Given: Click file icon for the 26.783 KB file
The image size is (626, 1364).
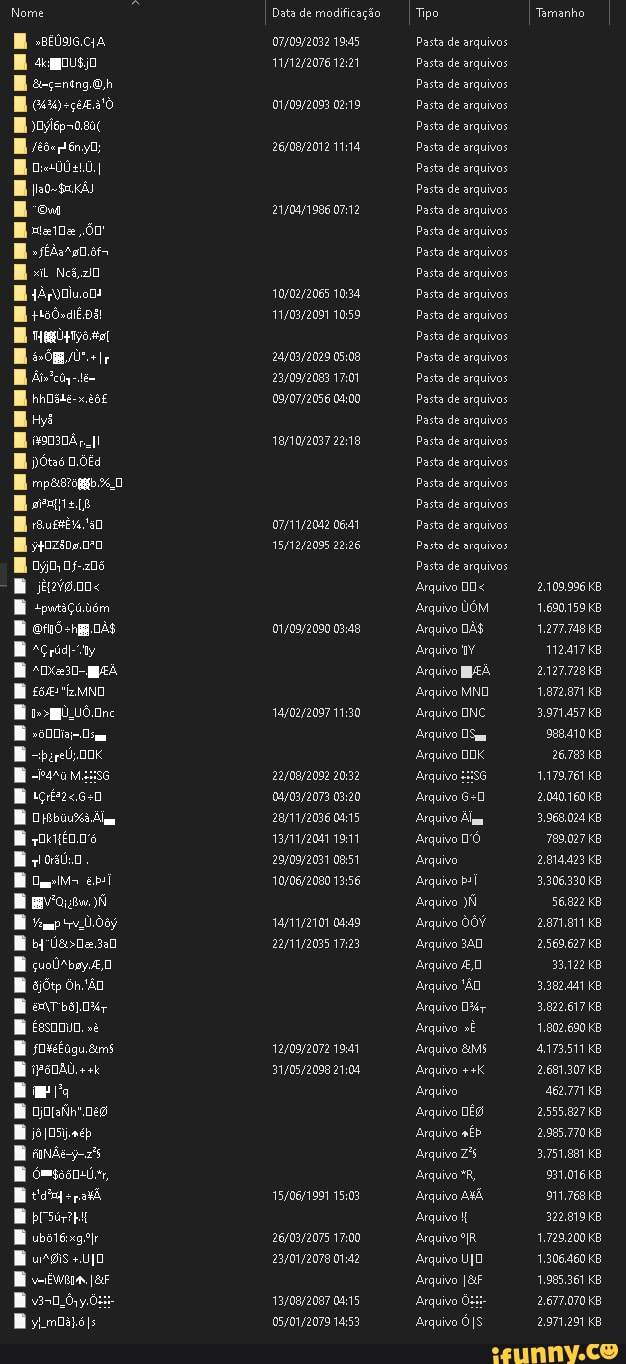Looking at the screenshot, I should click(20, 755).
